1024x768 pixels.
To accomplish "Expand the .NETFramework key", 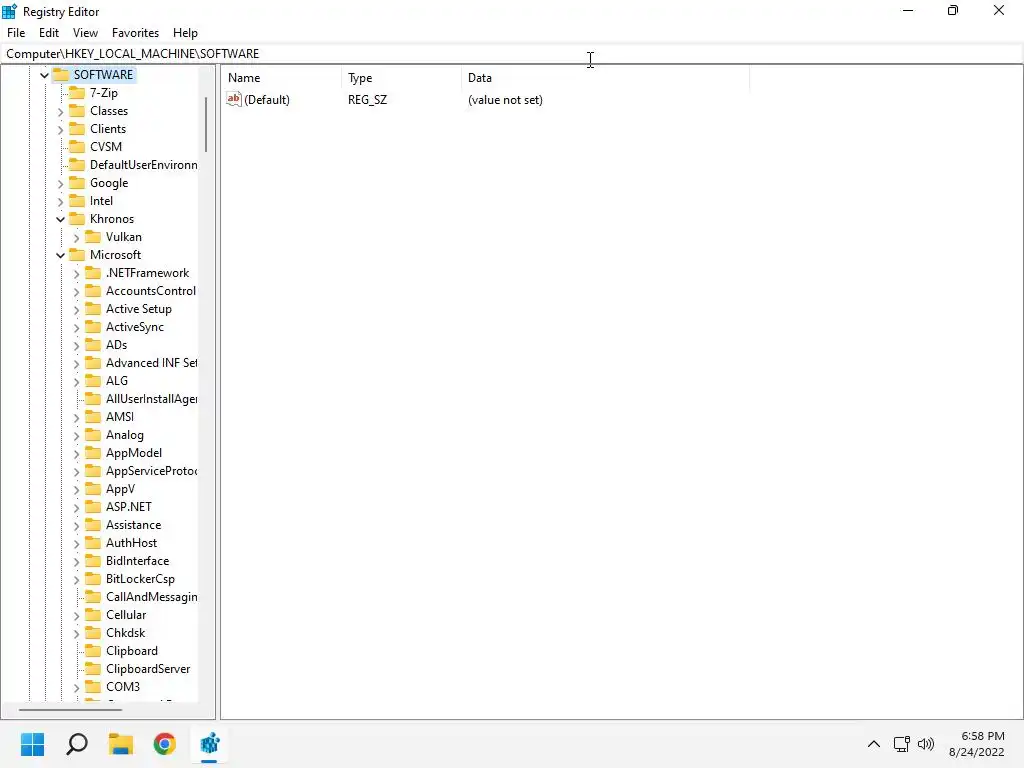I will tap(76, 274).
